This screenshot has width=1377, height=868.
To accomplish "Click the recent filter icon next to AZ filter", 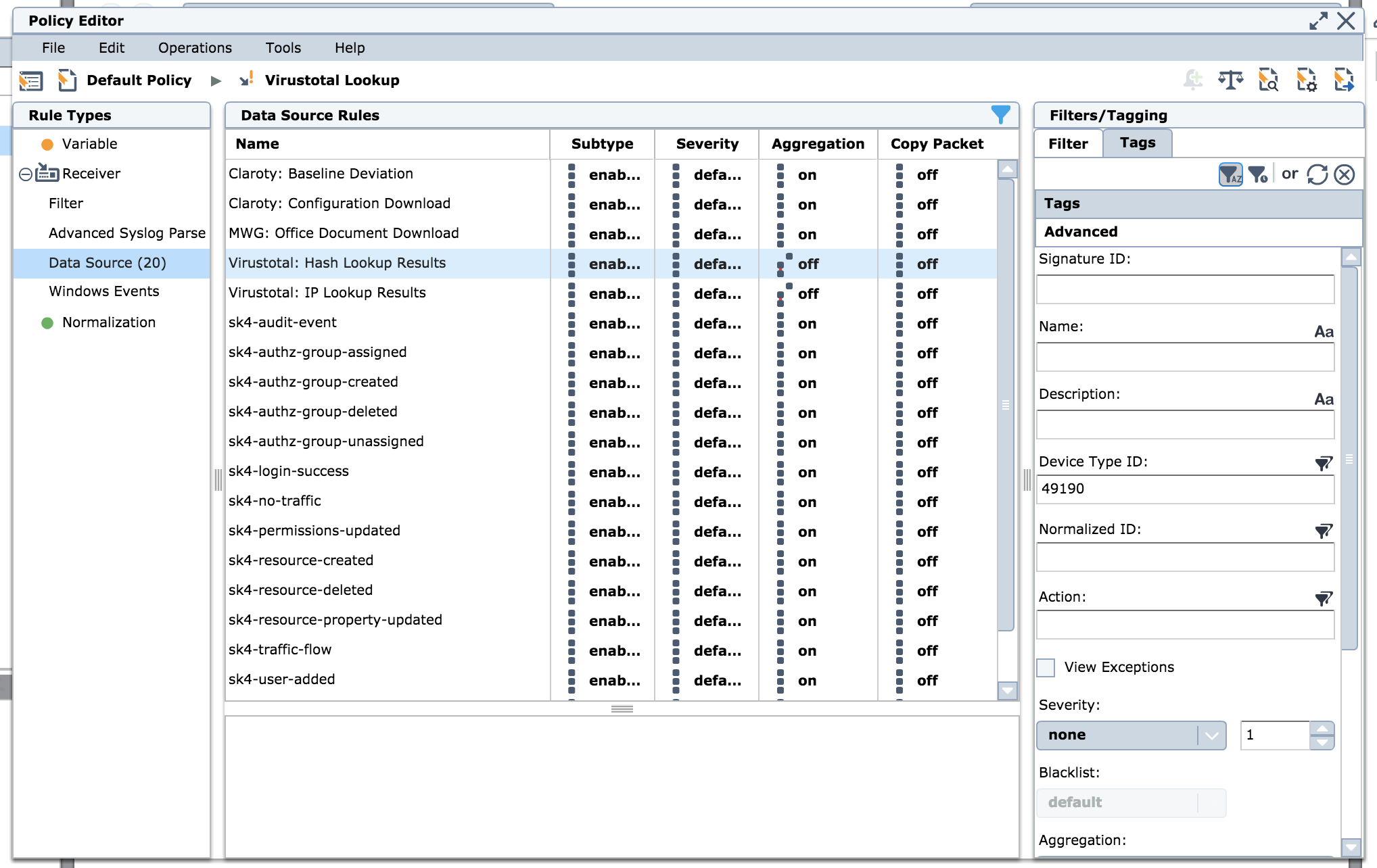I will [x=1259, y=174].
